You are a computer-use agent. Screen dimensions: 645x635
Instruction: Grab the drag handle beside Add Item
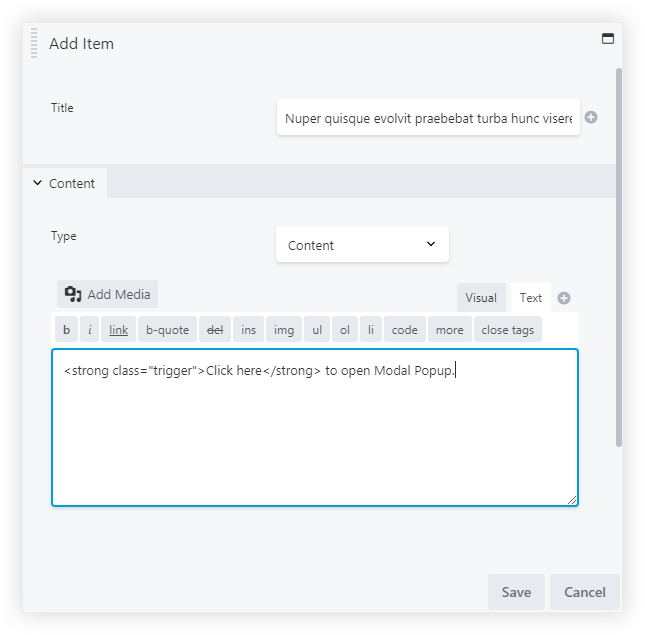click(x=34, y=44)
